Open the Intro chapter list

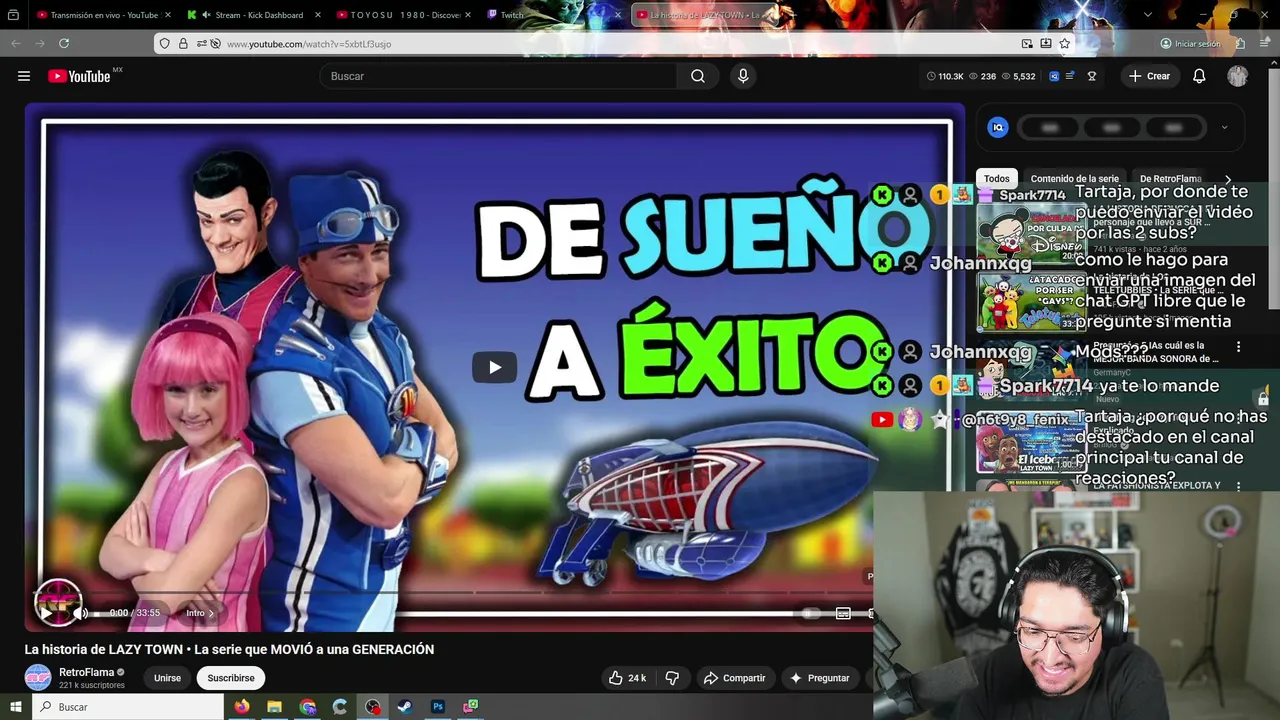(200, 613)
